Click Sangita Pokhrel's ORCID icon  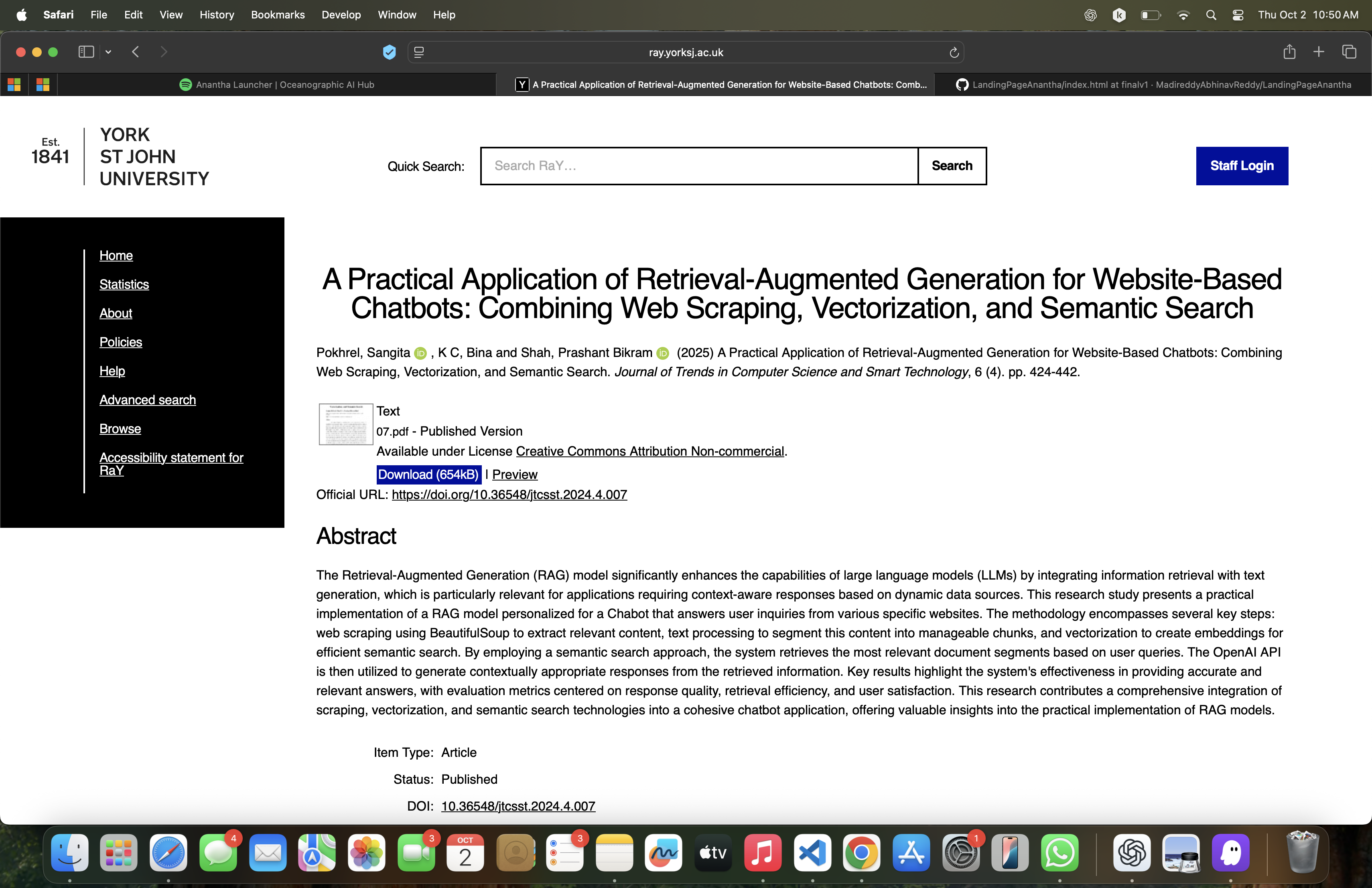click(420, 353)
